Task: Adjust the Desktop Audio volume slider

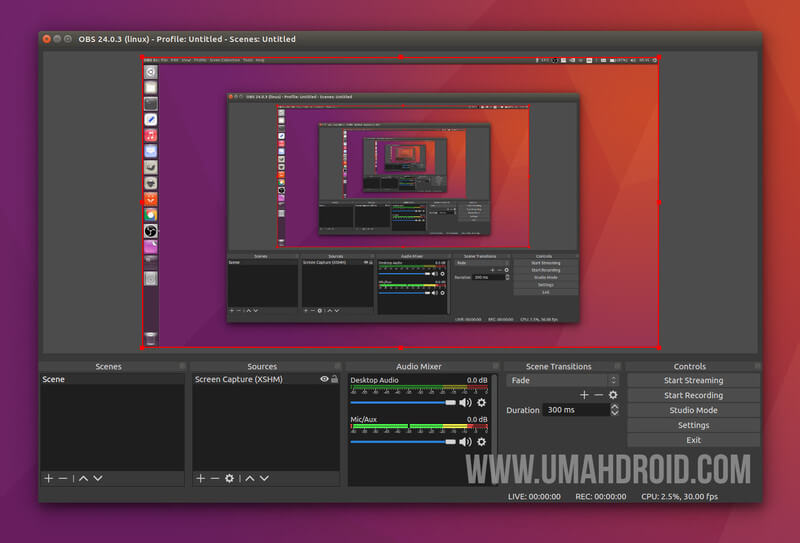Action: click(x=403, y=403)
